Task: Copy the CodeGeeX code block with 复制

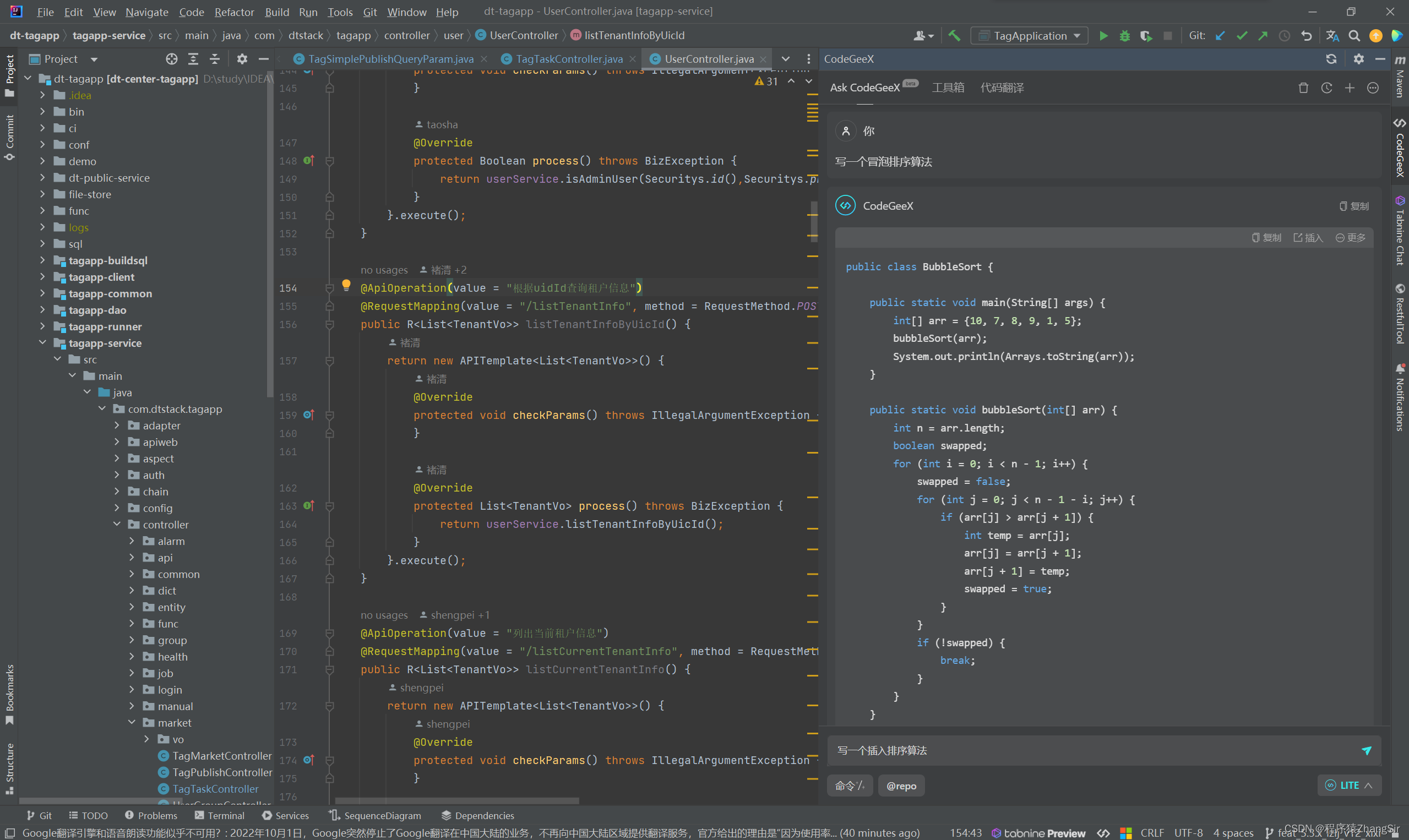Action: pyautogui.click(x=1266, y=238)
